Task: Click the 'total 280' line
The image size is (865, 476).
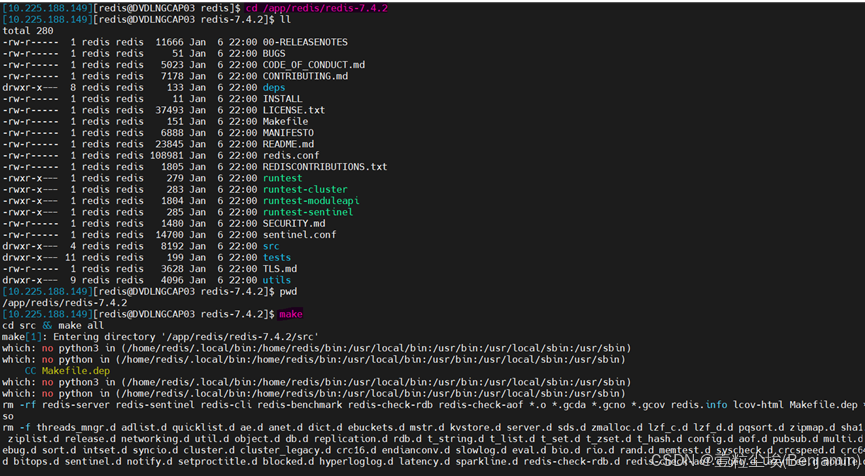Action: click(x=28, y=31)
